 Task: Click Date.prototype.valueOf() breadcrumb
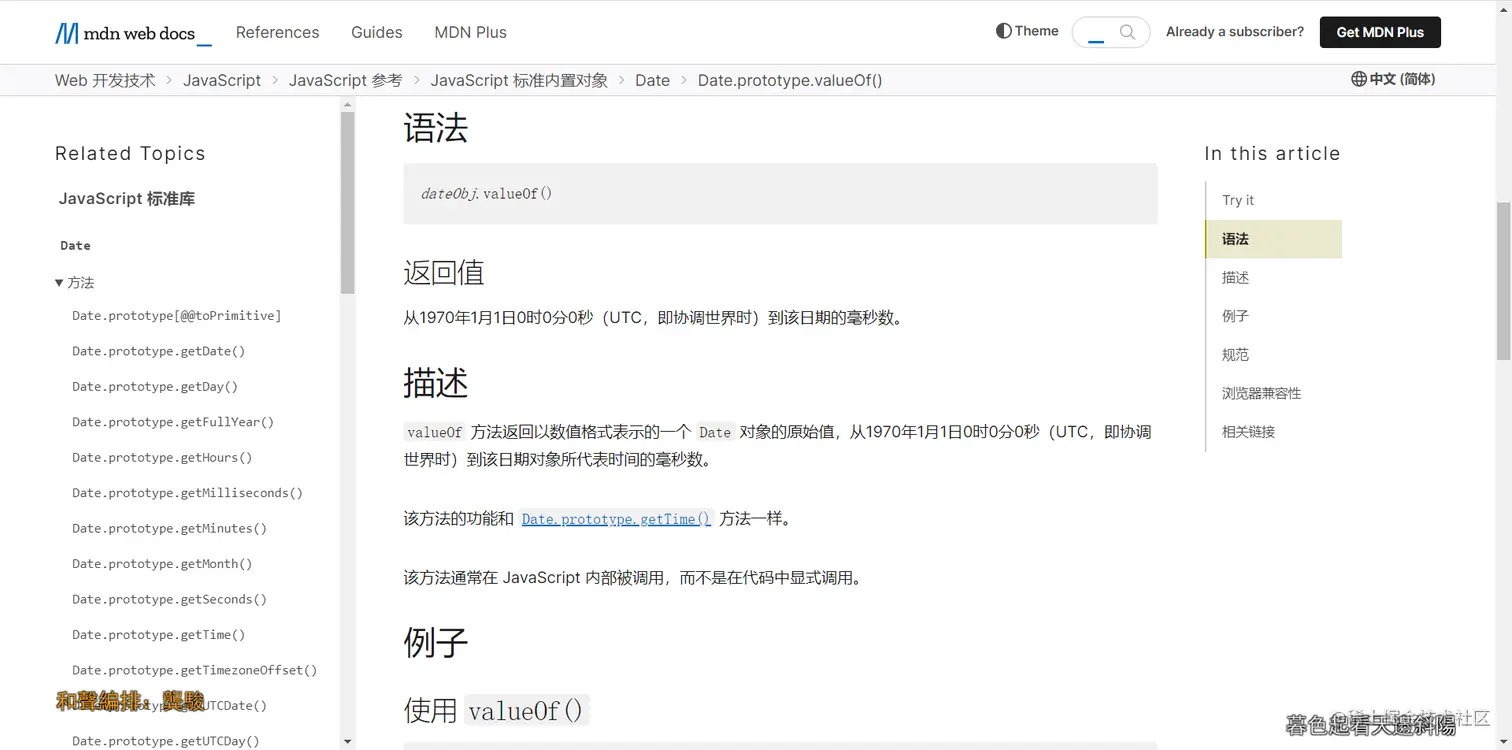point(790,80)
